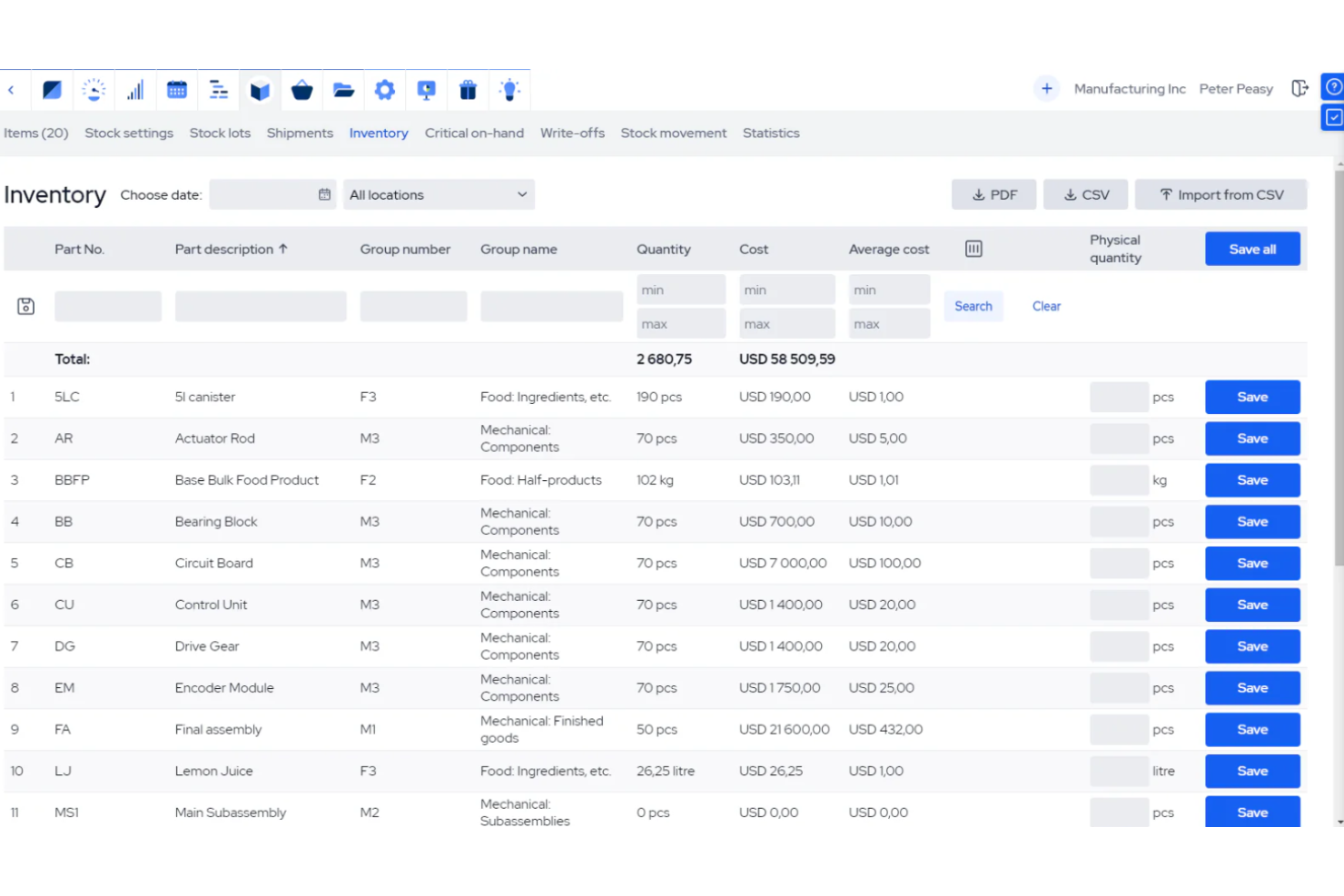
Task: Open the gift box icon
Action: [x=468, y=90]
